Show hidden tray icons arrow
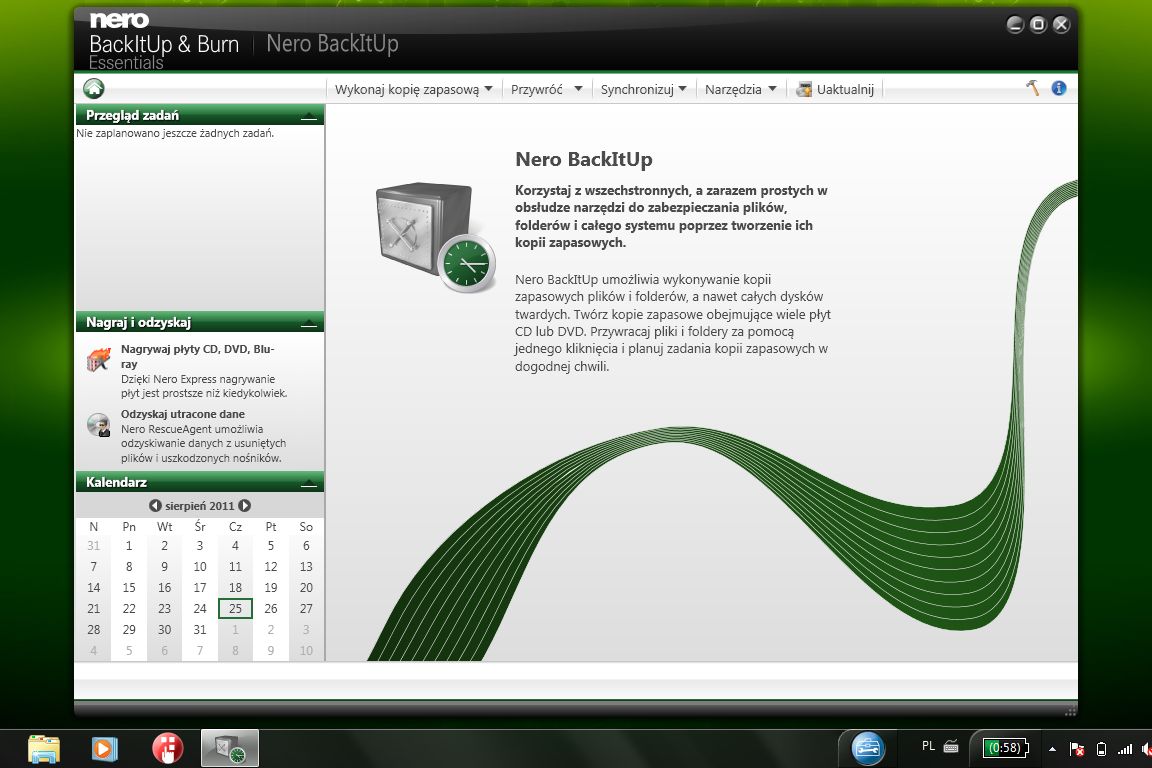 pos(1052,749)
